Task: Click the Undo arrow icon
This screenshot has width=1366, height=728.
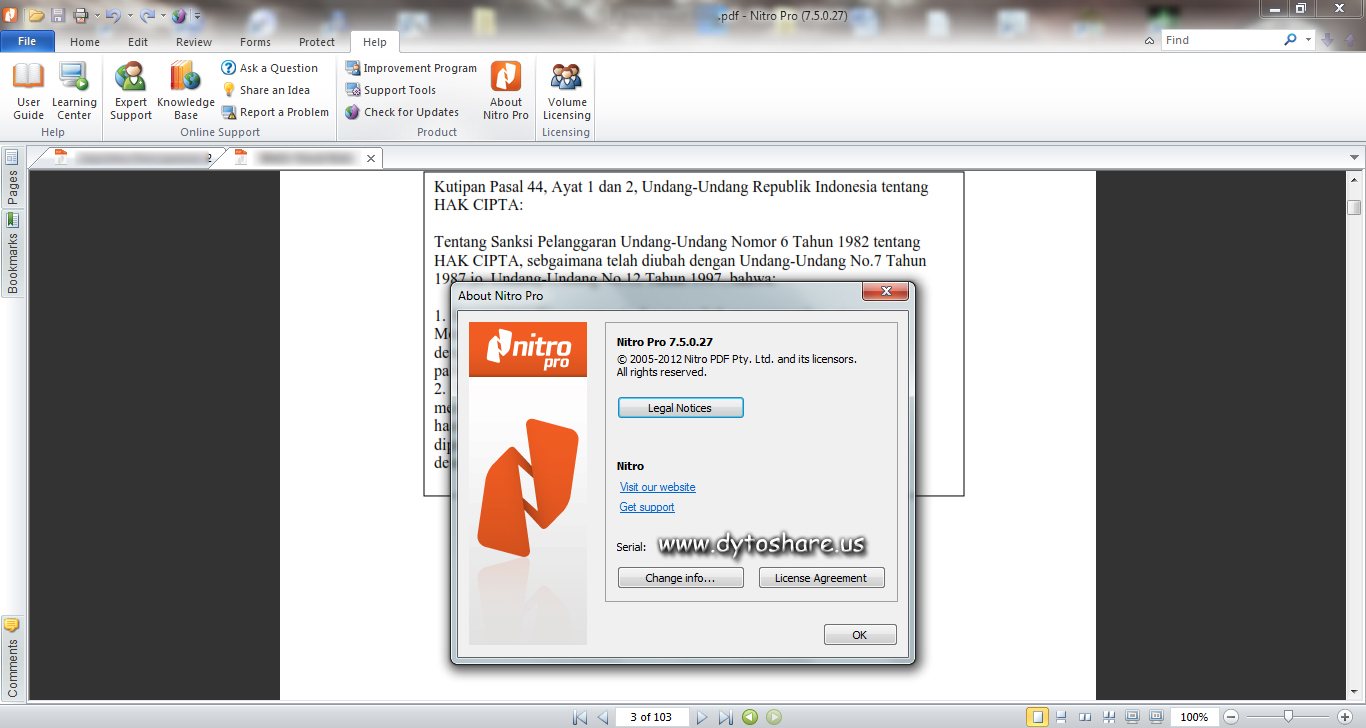Action: tap(113, 15)
